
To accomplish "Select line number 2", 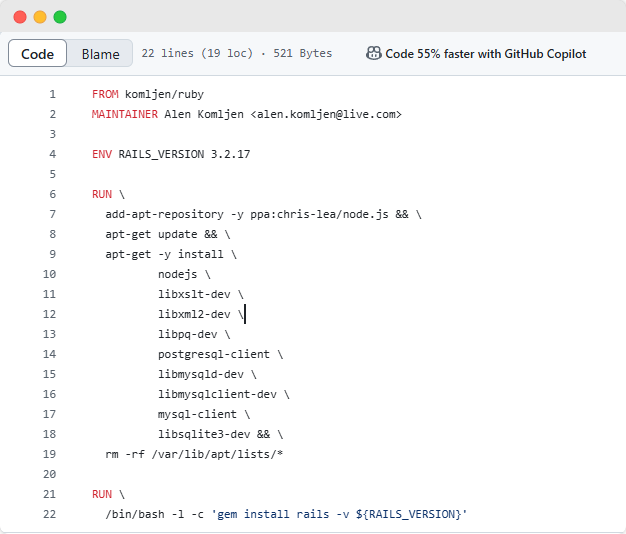I will coord(53,115).
